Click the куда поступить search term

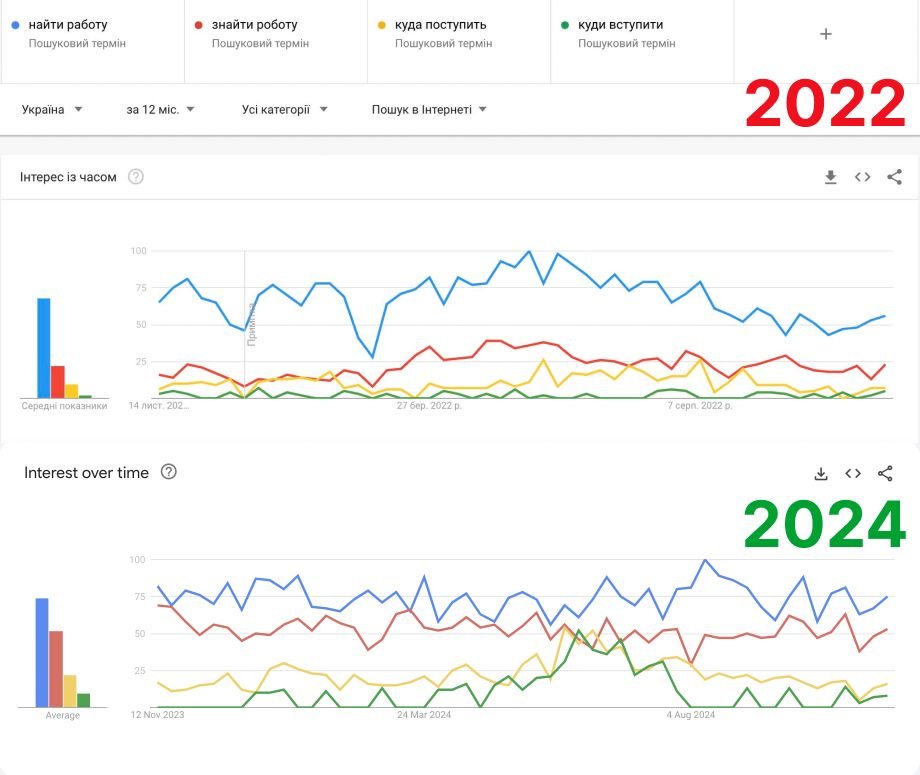[440, 24]
